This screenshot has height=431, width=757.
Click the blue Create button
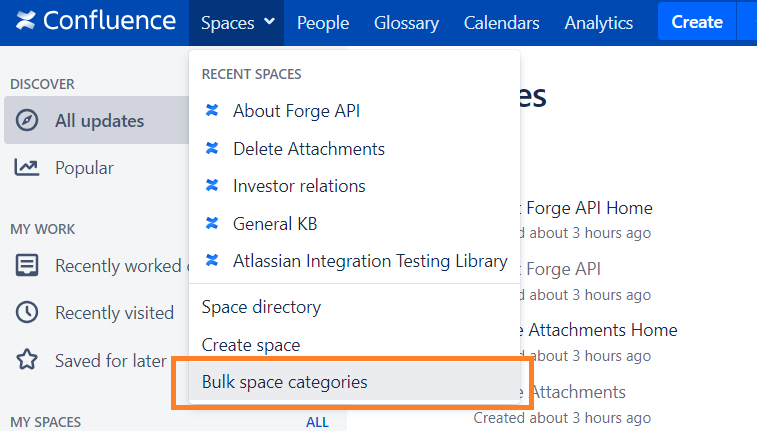point(697,22)
